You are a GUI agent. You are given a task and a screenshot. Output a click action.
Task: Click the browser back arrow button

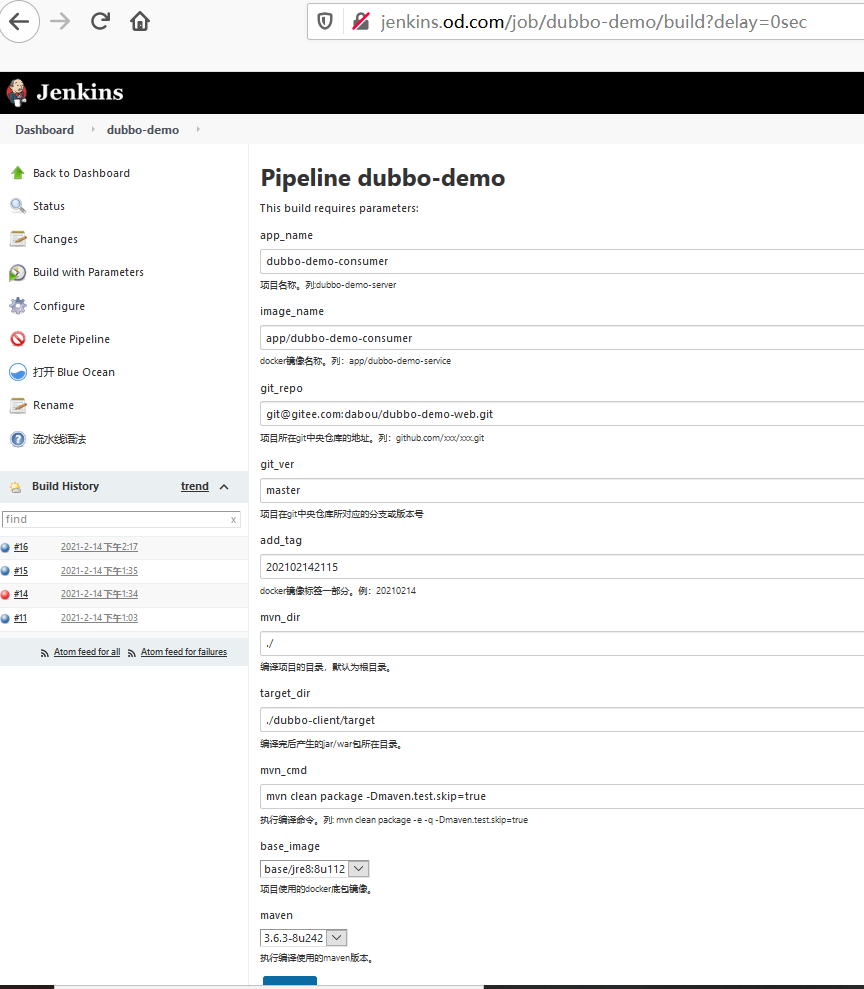click(x=19, y=21)
